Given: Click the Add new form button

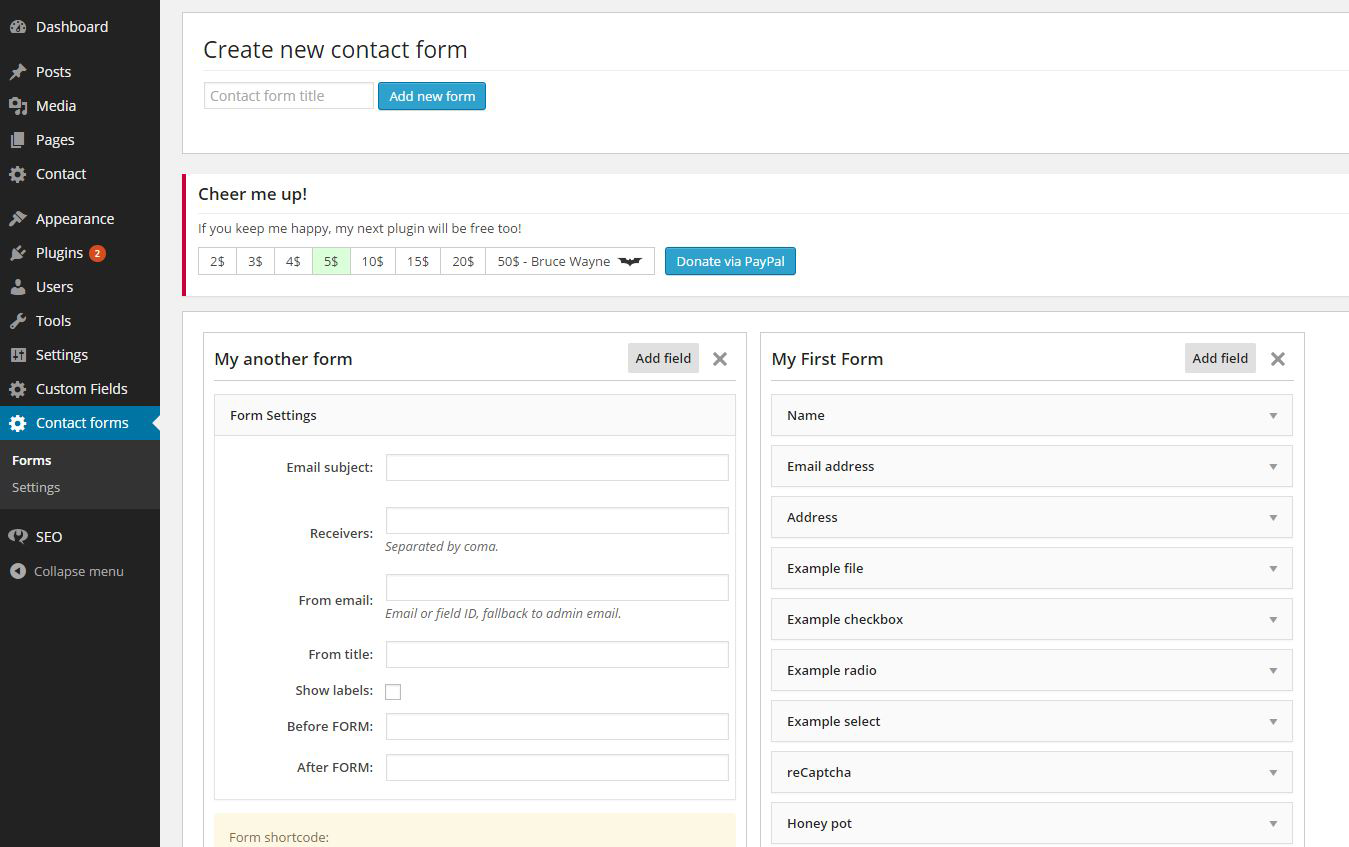Looking at the screenshot, I should coord(432,96).
